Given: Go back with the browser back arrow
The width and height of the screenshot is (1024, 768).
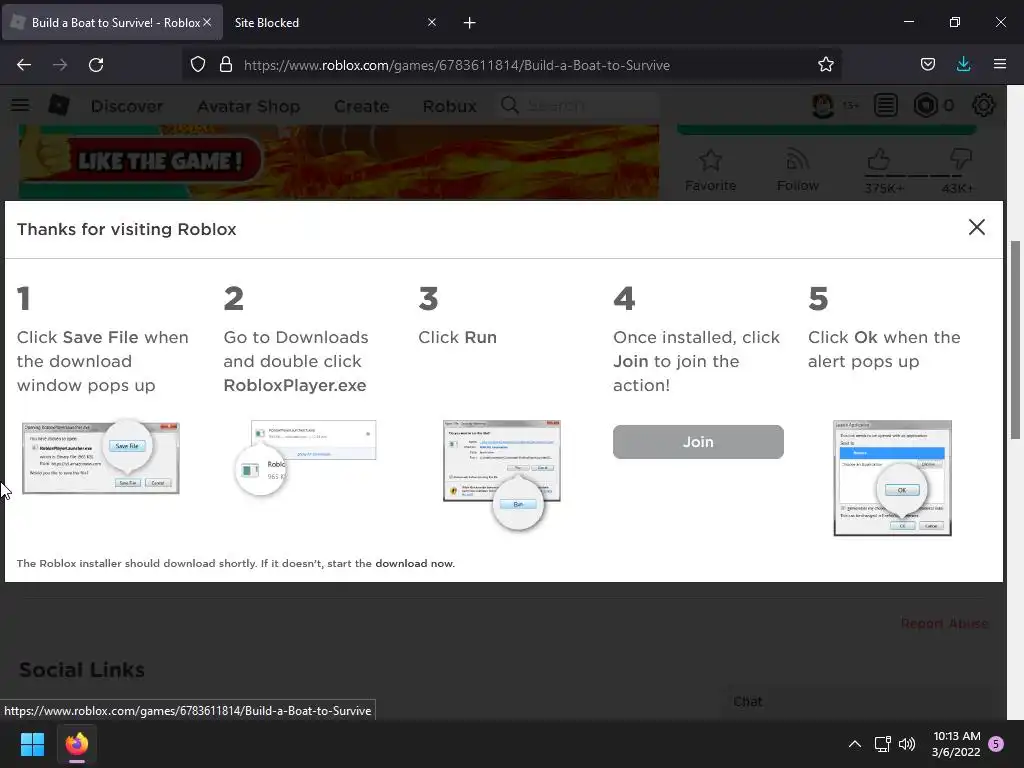Looking at the screenshot, I should 24,65.
